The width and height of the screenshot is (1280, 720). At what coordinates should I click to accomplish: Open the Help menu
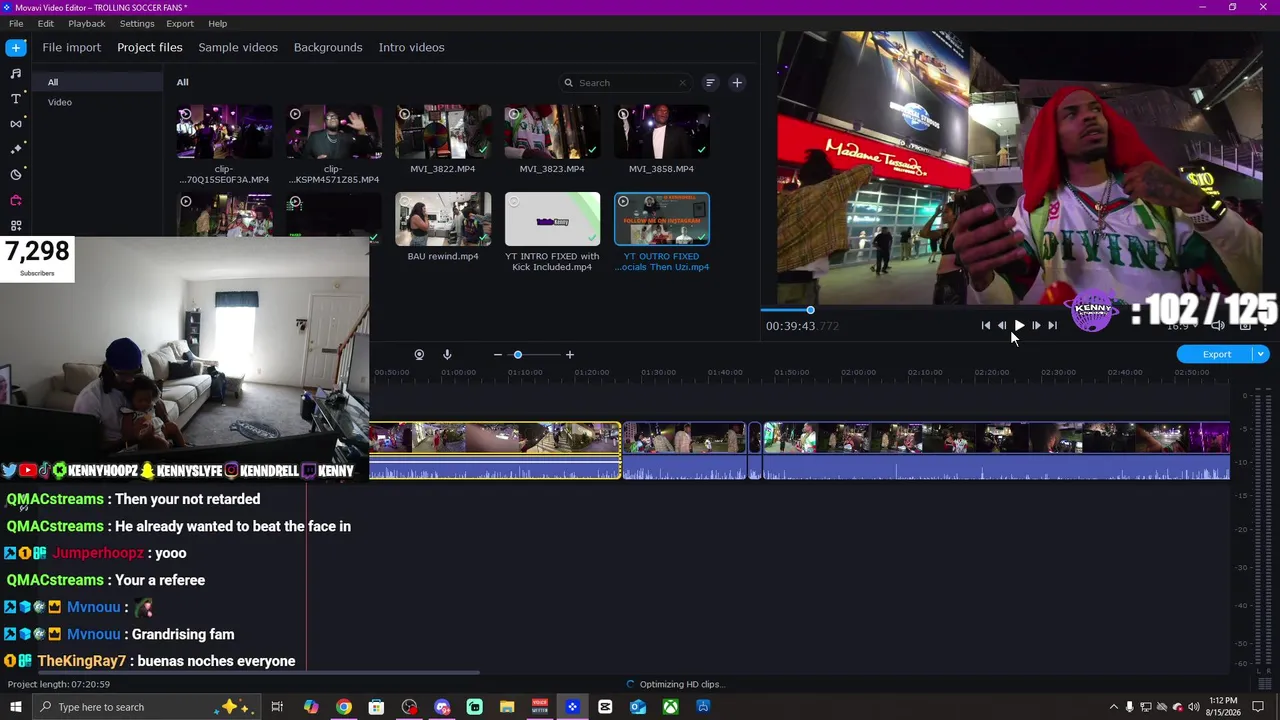tap(218, 23)
